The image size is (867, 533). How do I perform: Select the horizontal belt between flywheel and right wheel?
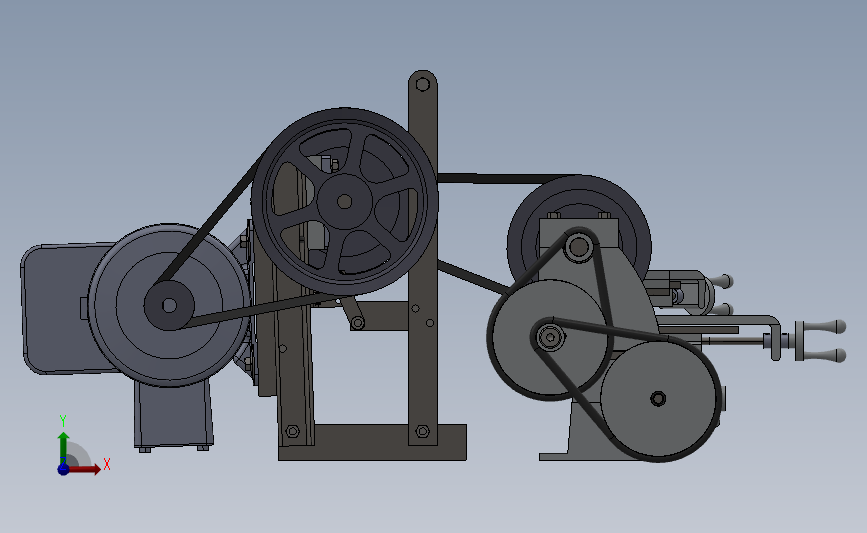coord(506,179)
